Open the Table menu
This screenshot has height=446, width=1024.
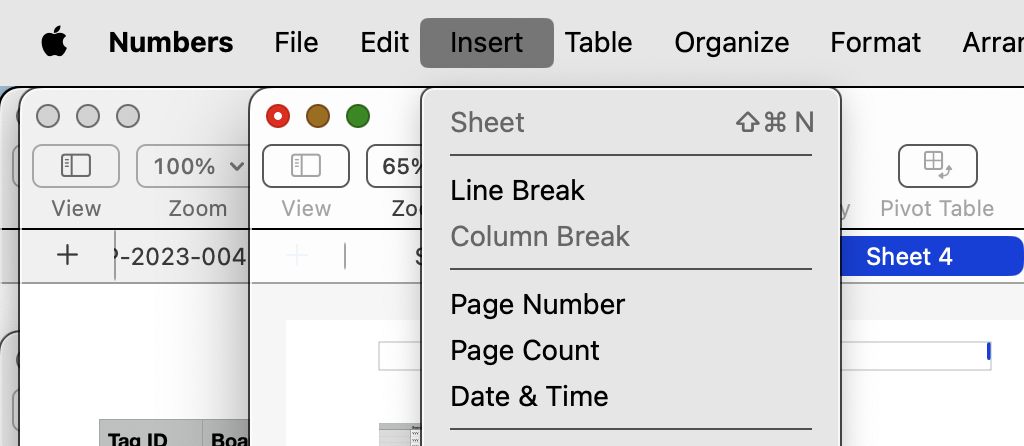(598, 43)
